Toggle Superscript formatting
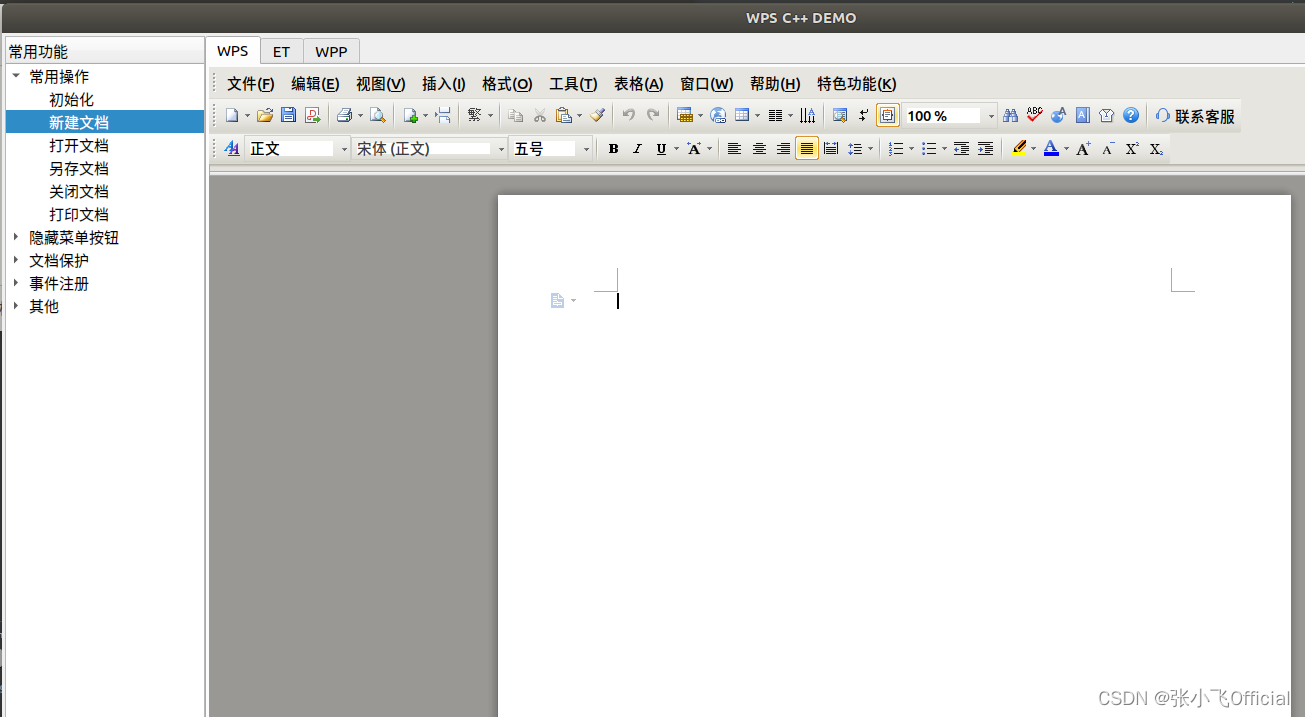The image size is (1305, 717). tap(1132, 148)
